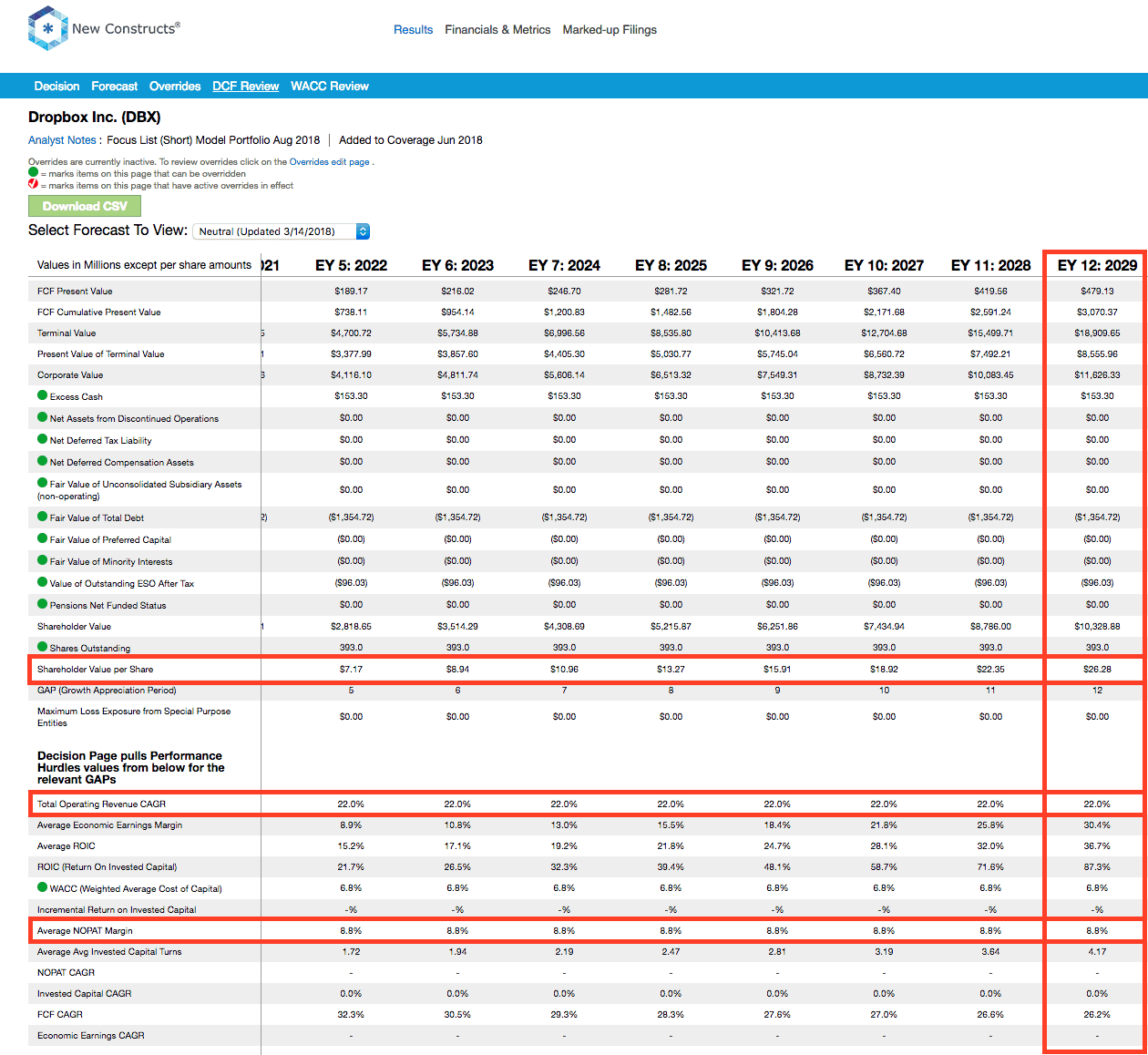Go to Financials & Metrics
This screenshot has height=1055, width=1148.
[x=497, y=30]
